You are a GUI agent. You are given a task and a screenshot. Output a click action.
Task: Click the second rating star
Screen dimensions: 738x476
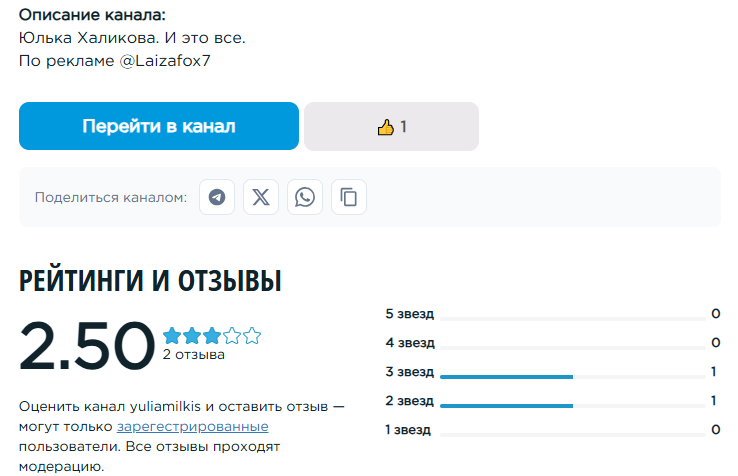pyautogui.click(x=192, y=336)
